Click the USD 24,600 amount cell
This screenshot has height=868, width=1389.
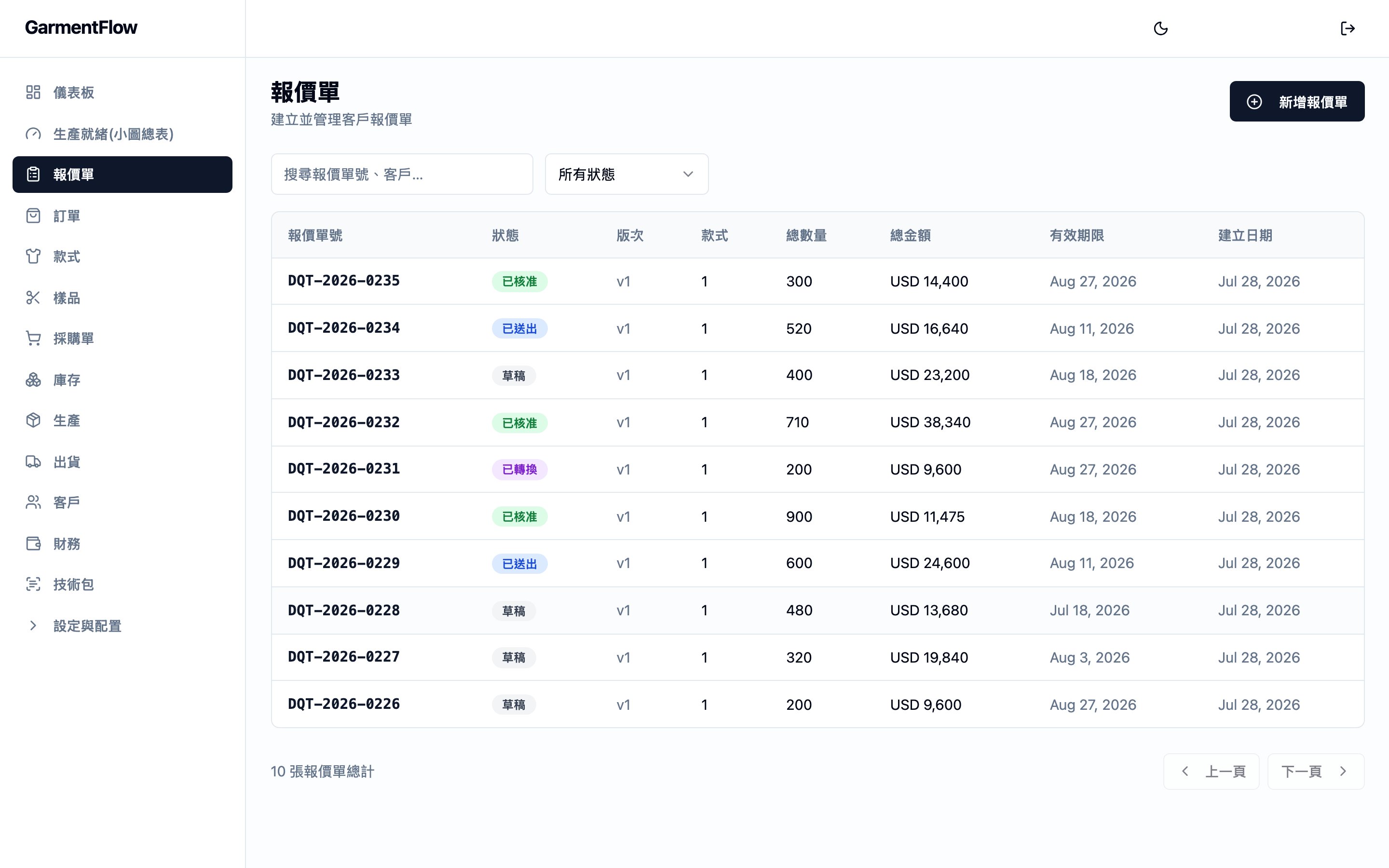[930, 563]
